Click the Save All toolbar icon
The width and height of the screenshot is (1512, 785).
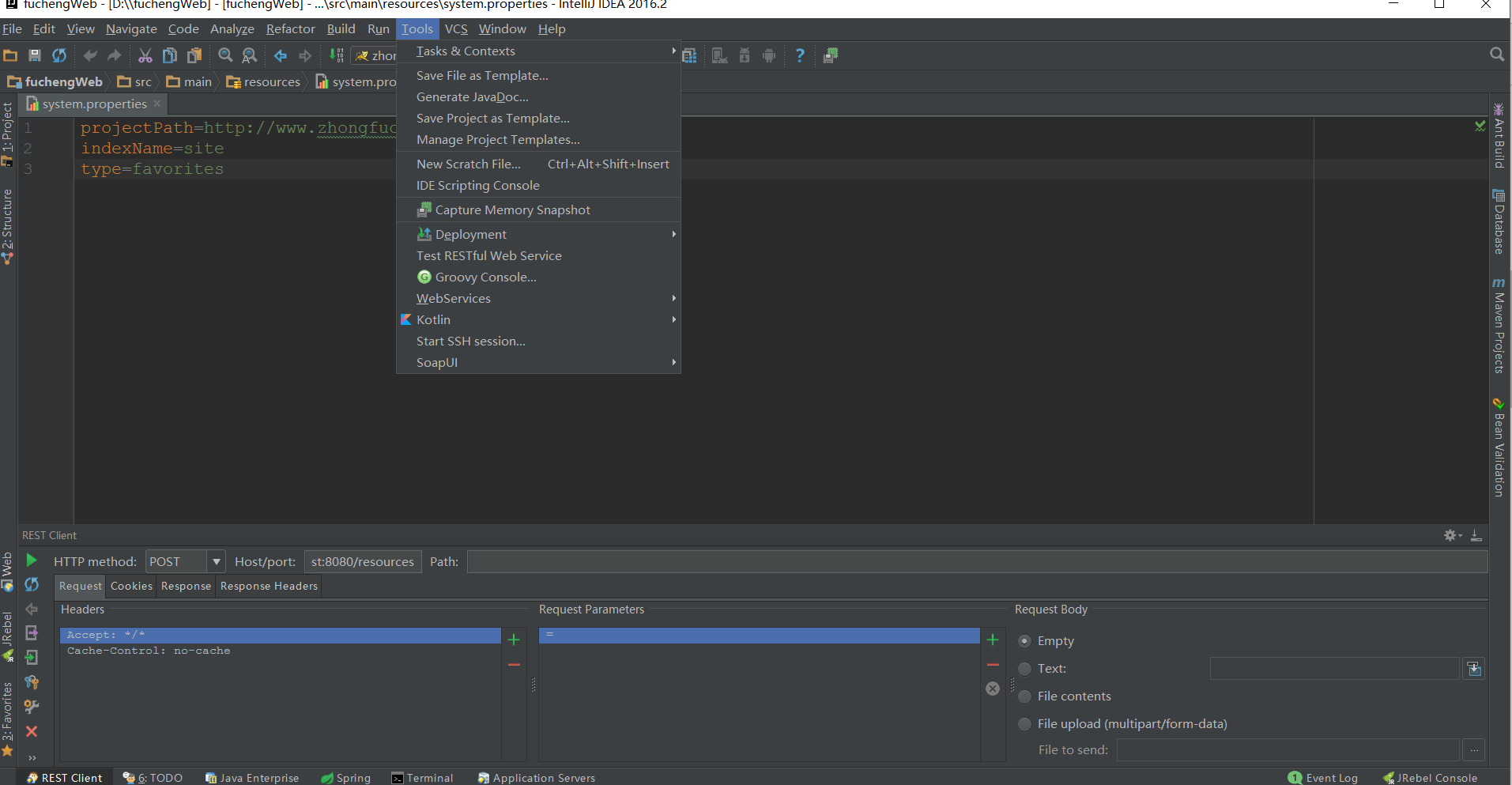pyautogui.click(x=35, y=55)
